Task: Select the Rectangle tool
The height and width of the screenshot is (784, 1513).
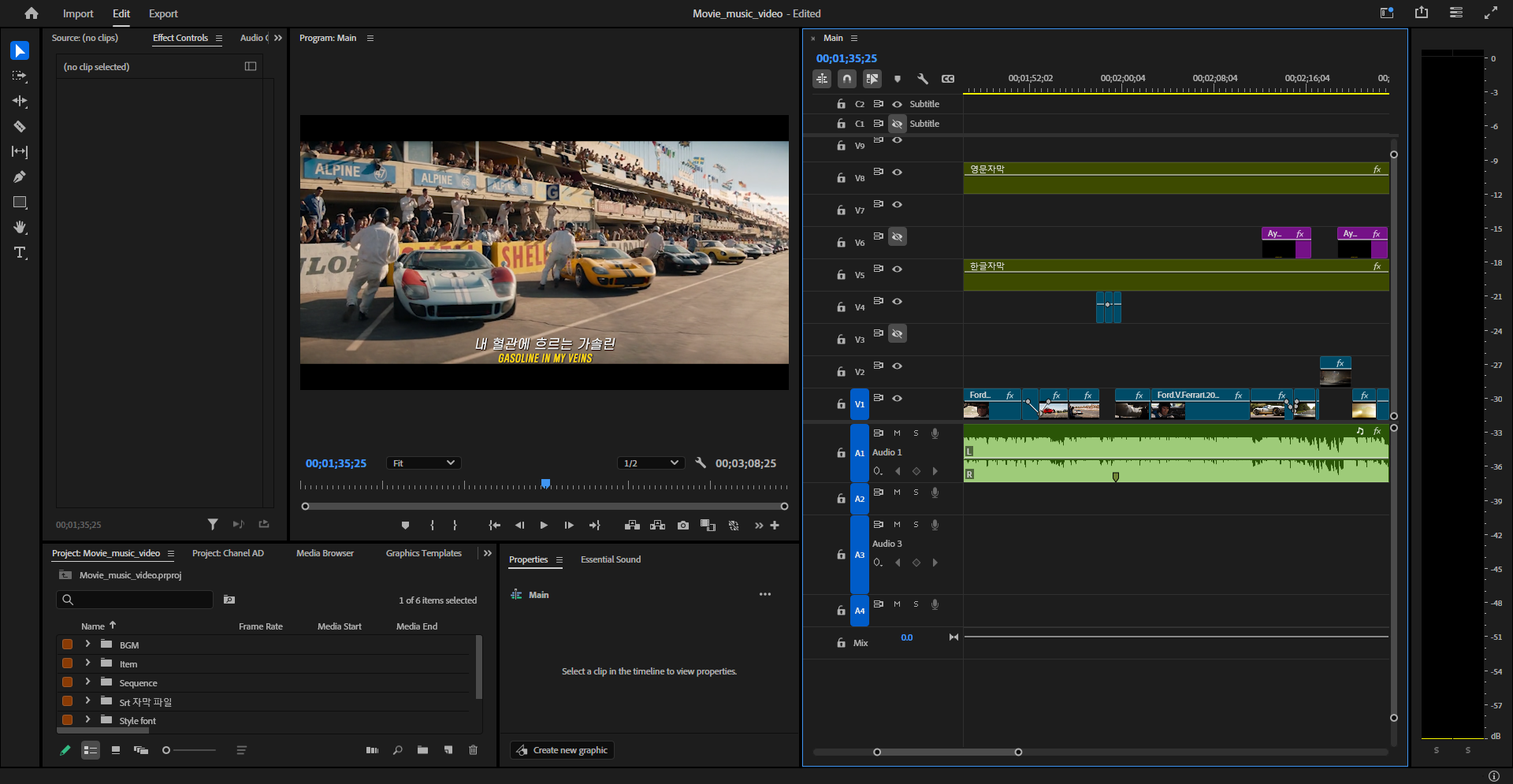Action: 20,203
